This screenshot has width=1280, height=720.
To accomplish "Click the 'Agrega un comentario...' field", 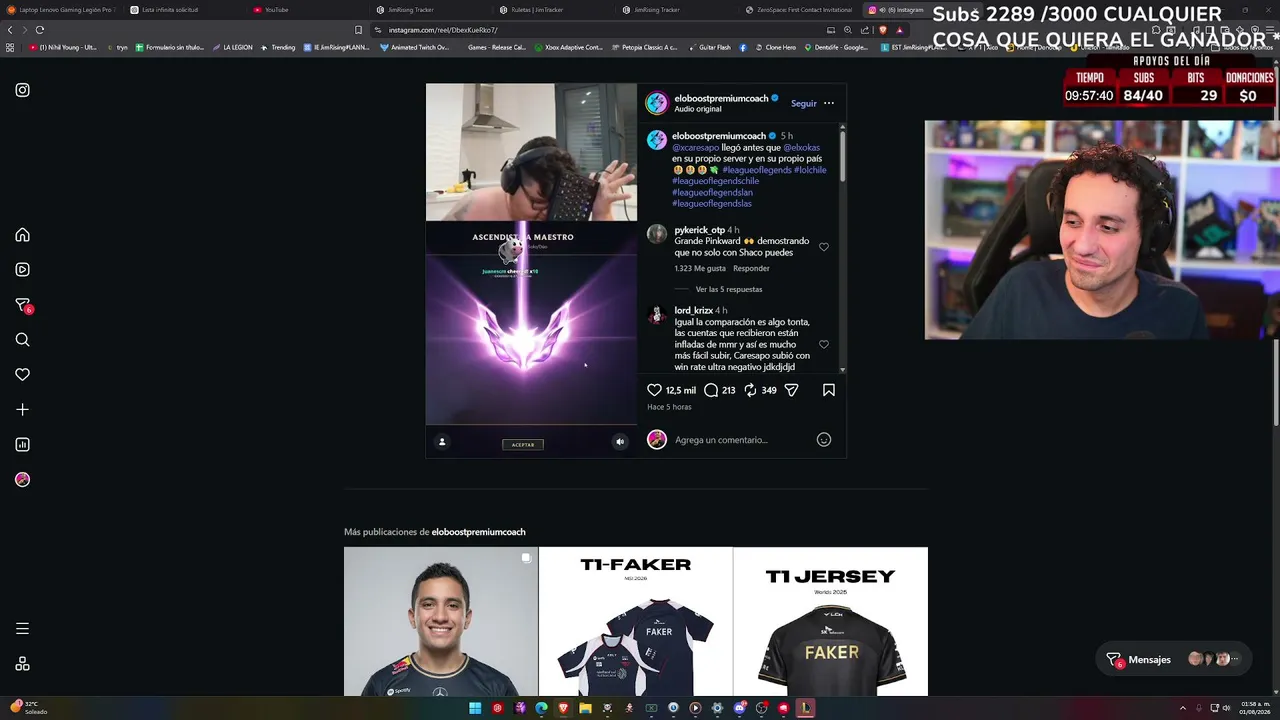I will 740,440.
